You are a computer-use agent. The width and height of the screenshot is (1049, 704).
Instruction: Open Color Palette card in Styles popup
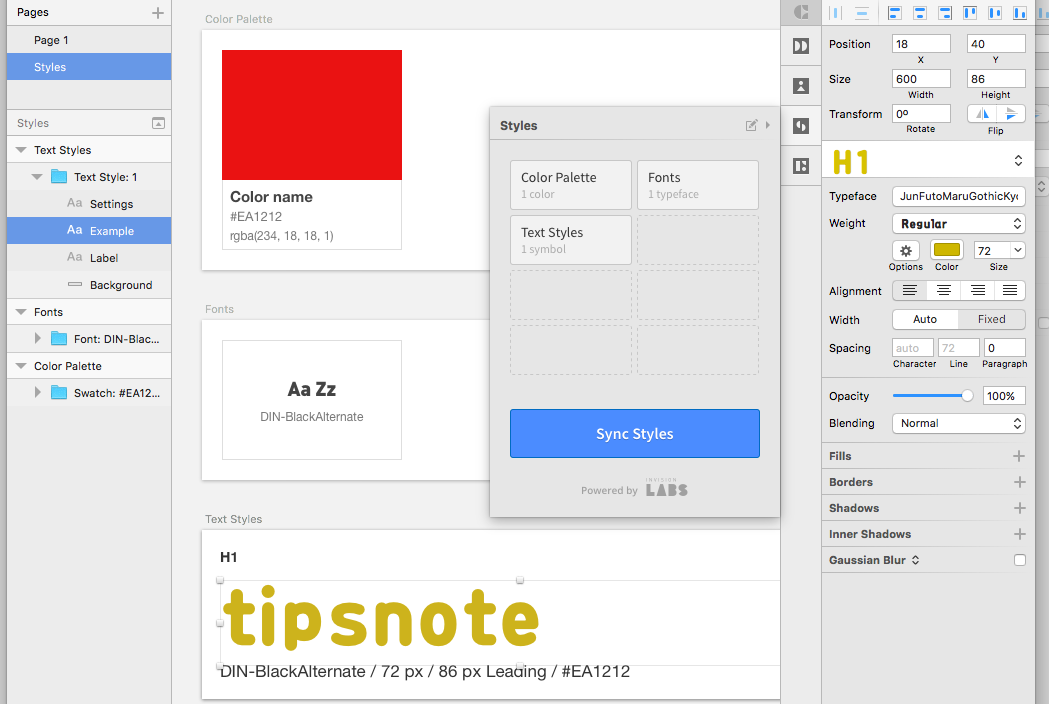571,185
